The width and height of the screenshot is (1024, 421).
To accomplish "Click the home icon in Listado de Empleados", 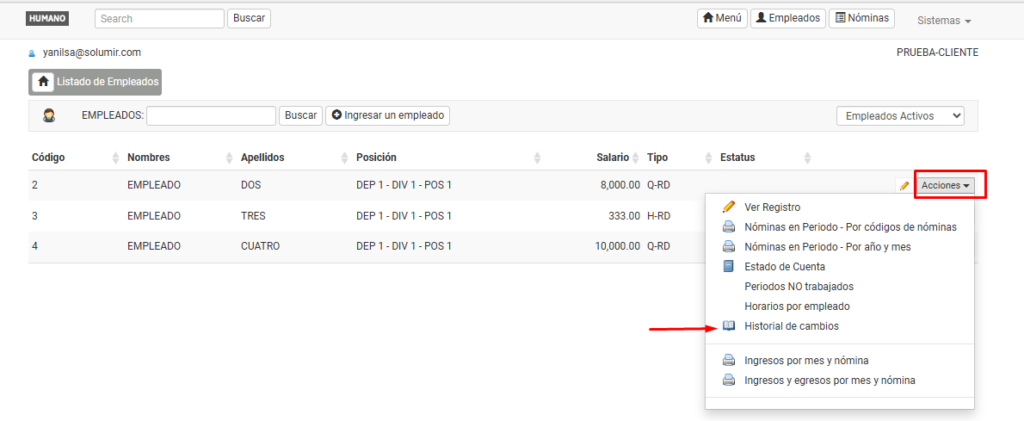I will [44, 82].
